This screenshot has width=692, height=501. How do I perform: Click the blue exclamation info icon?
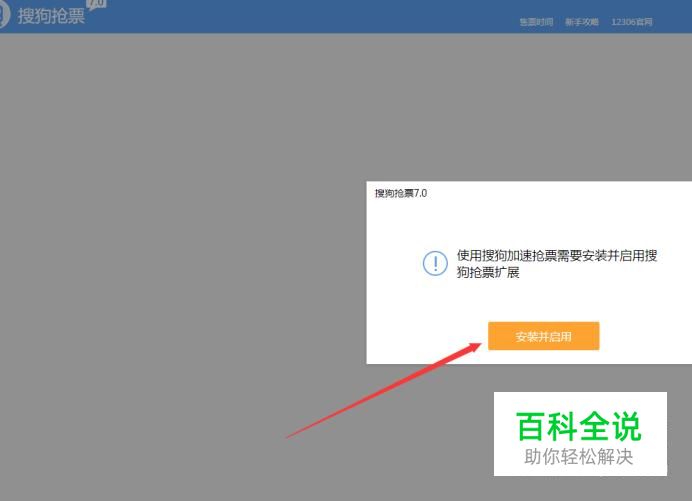click(435, 263)
